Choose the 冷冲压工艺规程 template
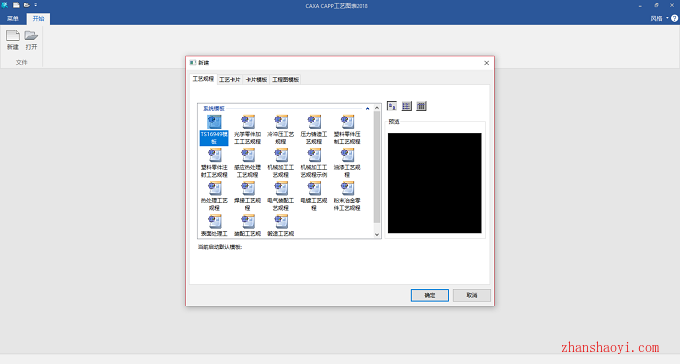Viewport: 680px width, 364px height. click(x=281, y=130)
